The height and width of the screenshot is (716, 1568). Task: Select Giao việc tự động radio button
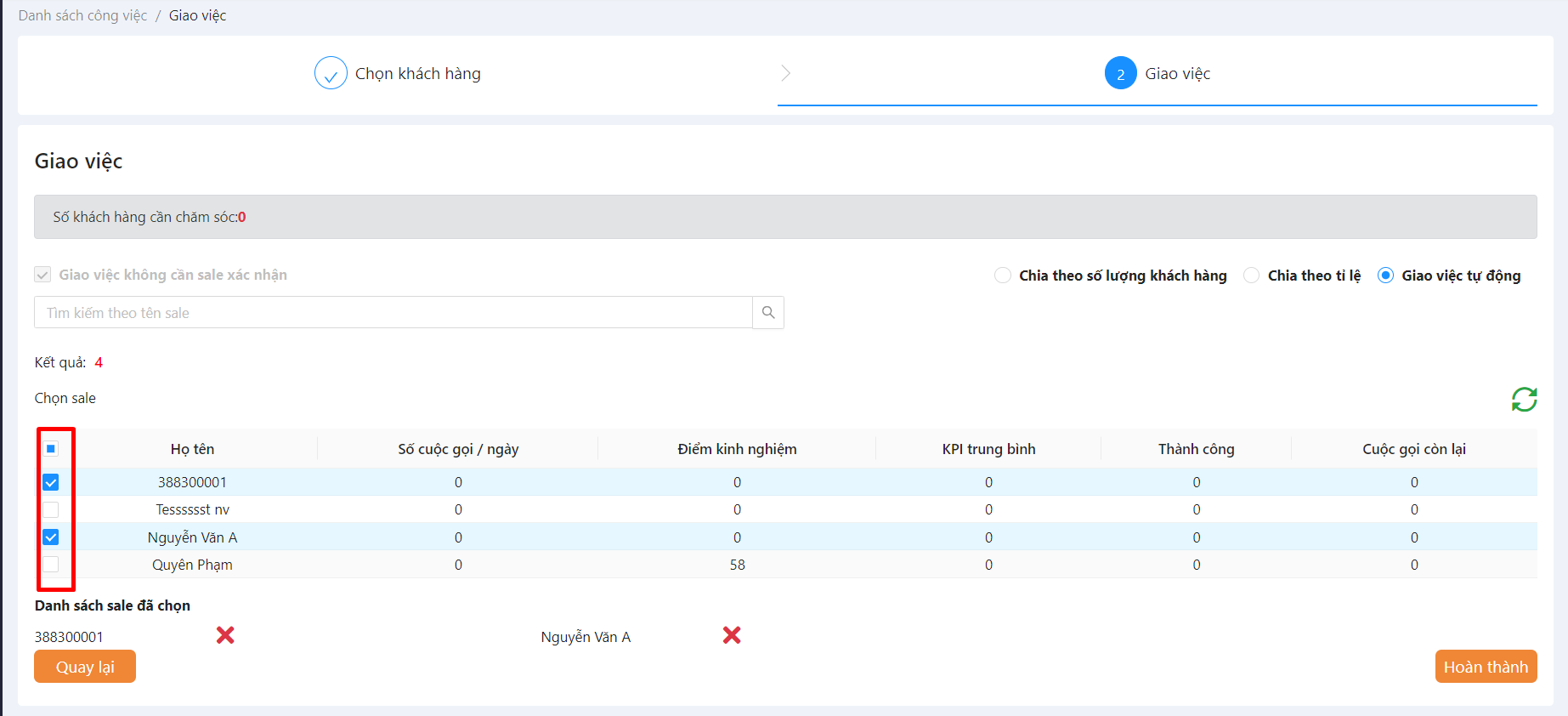tap(1385, 276)
